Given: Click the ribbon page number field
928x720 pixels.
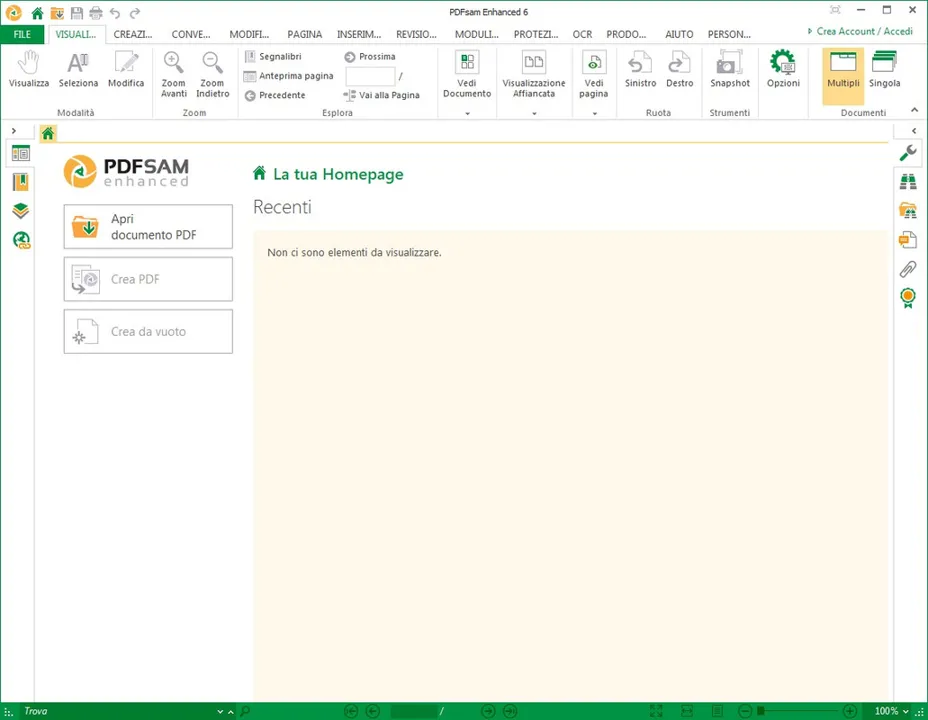Looking at the screenshot, I should (x=370, y=76).
